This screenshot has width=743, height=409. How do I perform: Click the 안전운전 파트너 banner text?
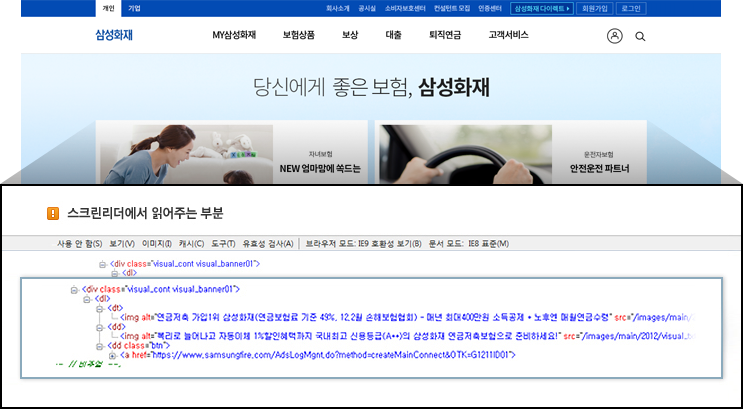tap(599, 168)
